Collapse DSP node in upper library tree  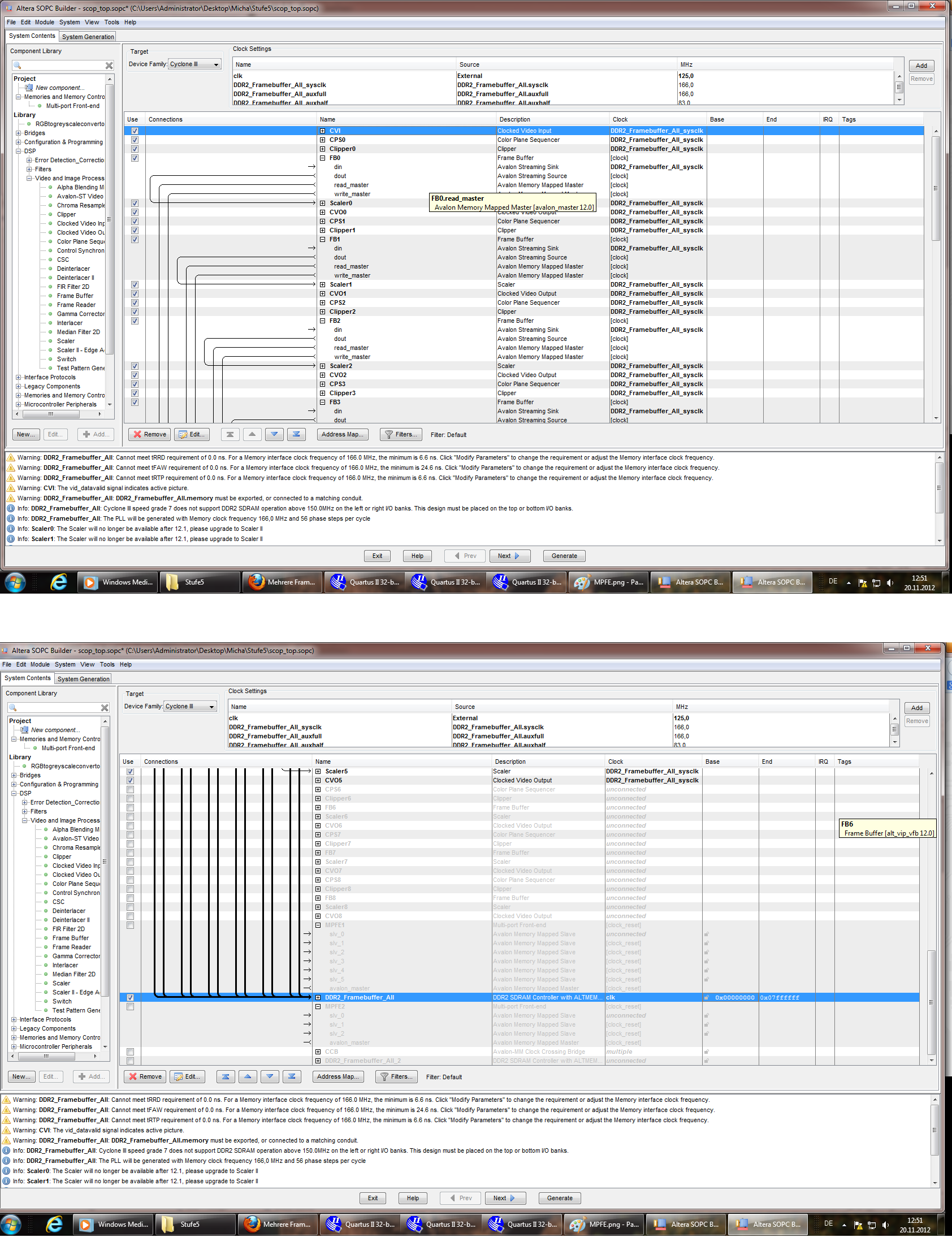19,152
